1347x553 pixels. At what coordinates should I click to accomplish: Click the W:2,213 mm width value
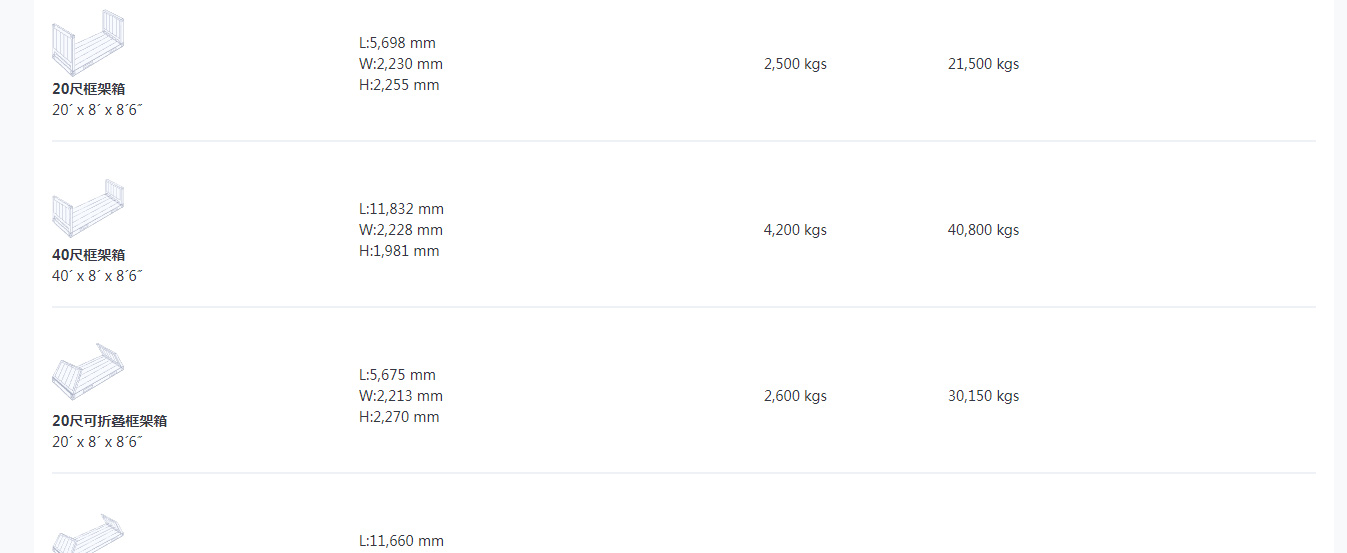click(x=401, y=396)
